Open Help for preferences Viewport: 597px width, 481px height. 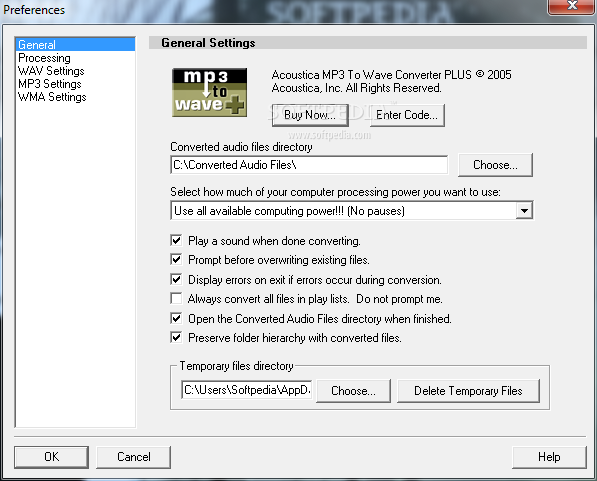tap(549, 457)
